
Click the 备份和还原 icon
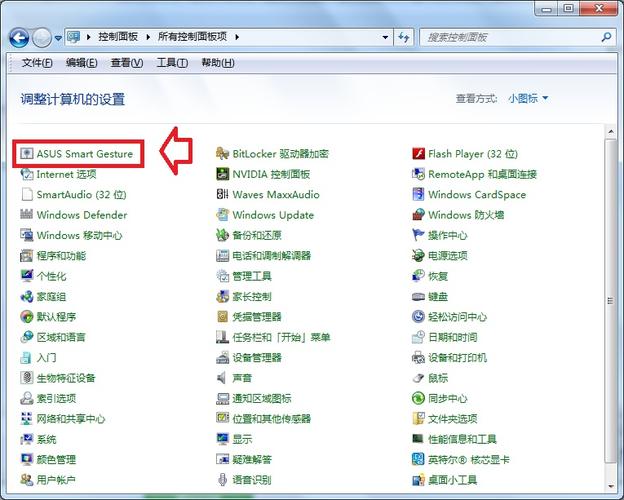point(222,235)
